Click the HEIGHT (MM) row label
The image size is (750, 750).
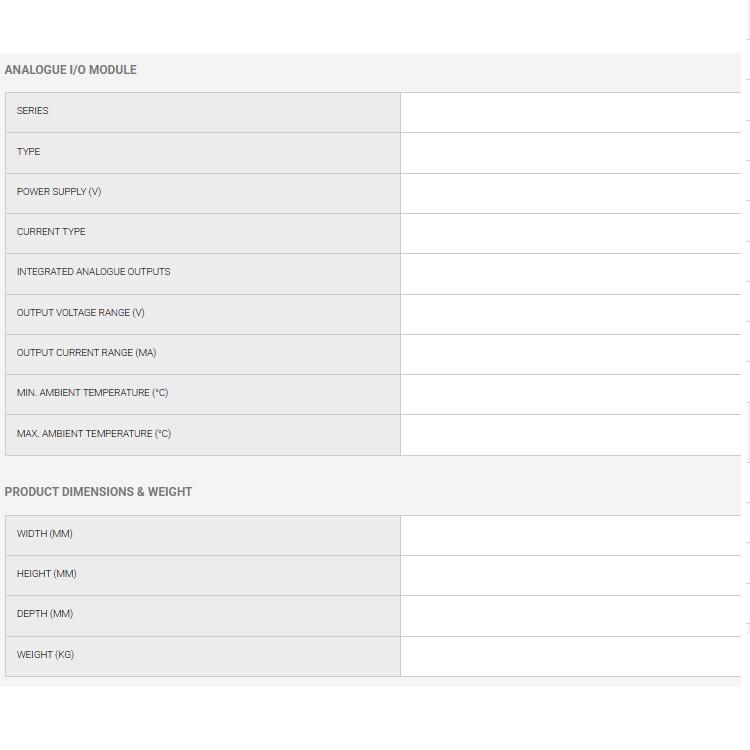tap(46, 574)
